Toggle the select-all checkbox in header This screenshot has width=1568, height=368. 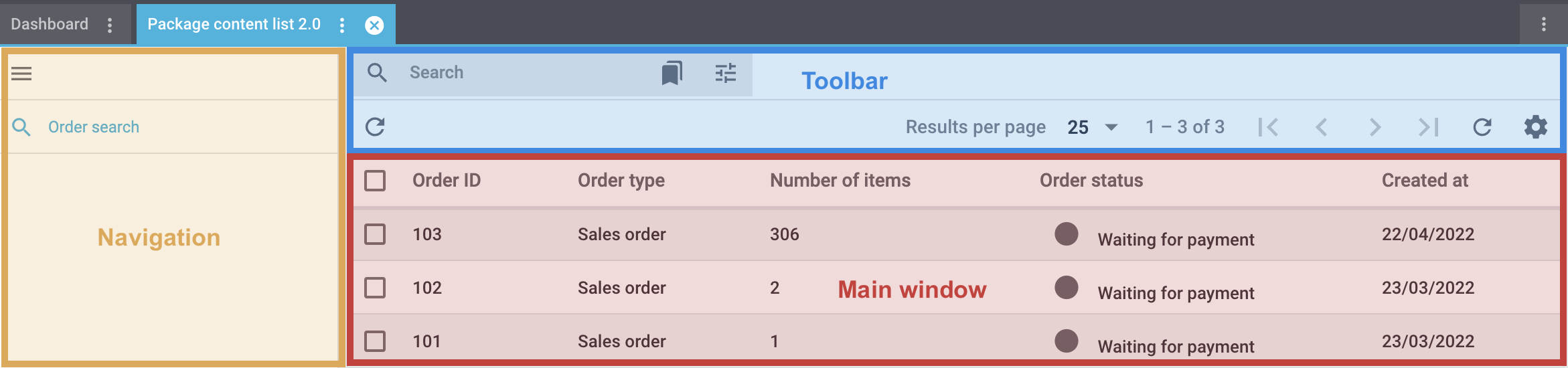(x=375, y=181)
